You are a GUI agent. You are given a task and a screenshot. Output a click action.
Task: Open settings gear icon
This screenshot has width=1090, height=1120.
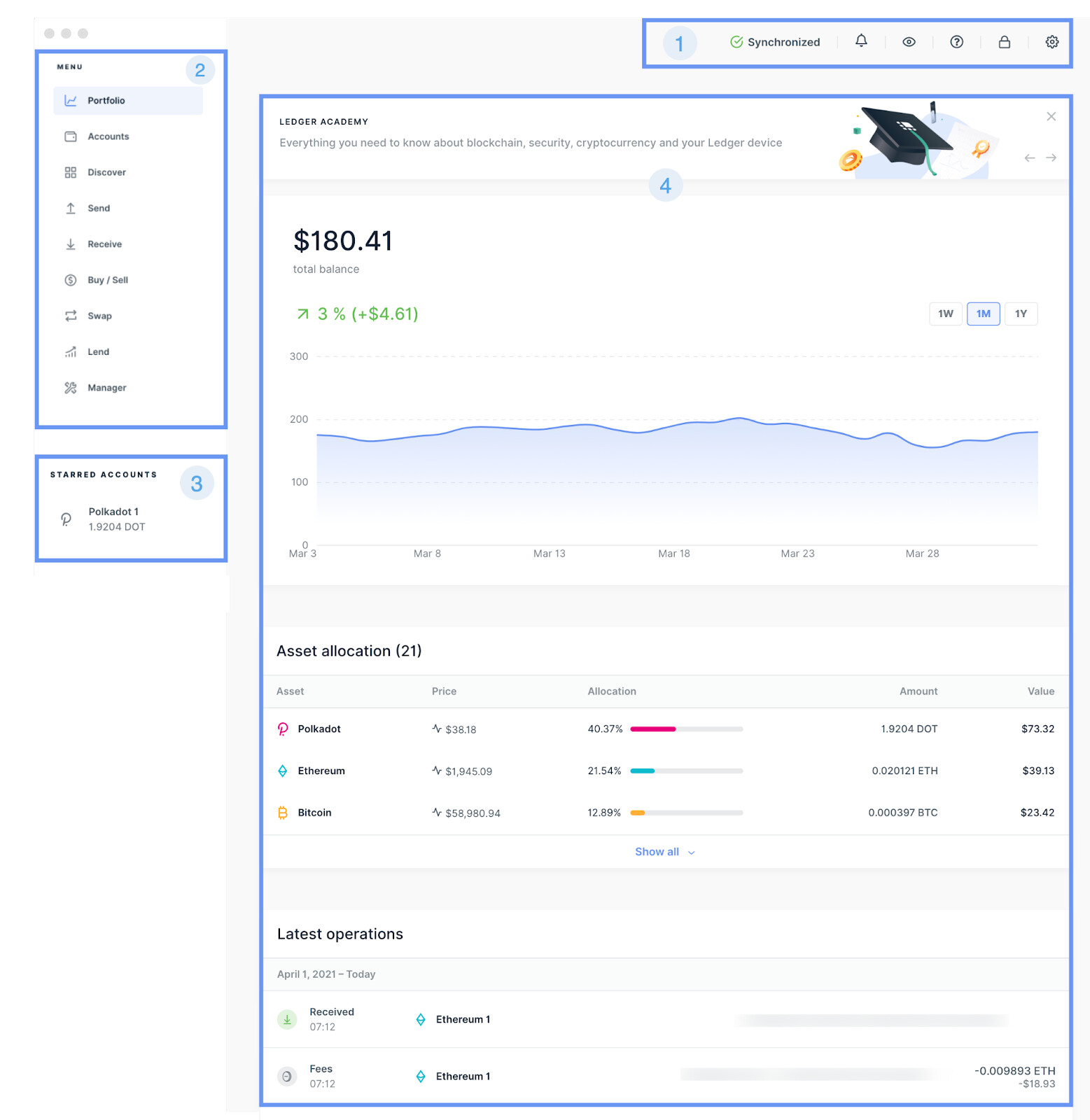[1051, 42]
